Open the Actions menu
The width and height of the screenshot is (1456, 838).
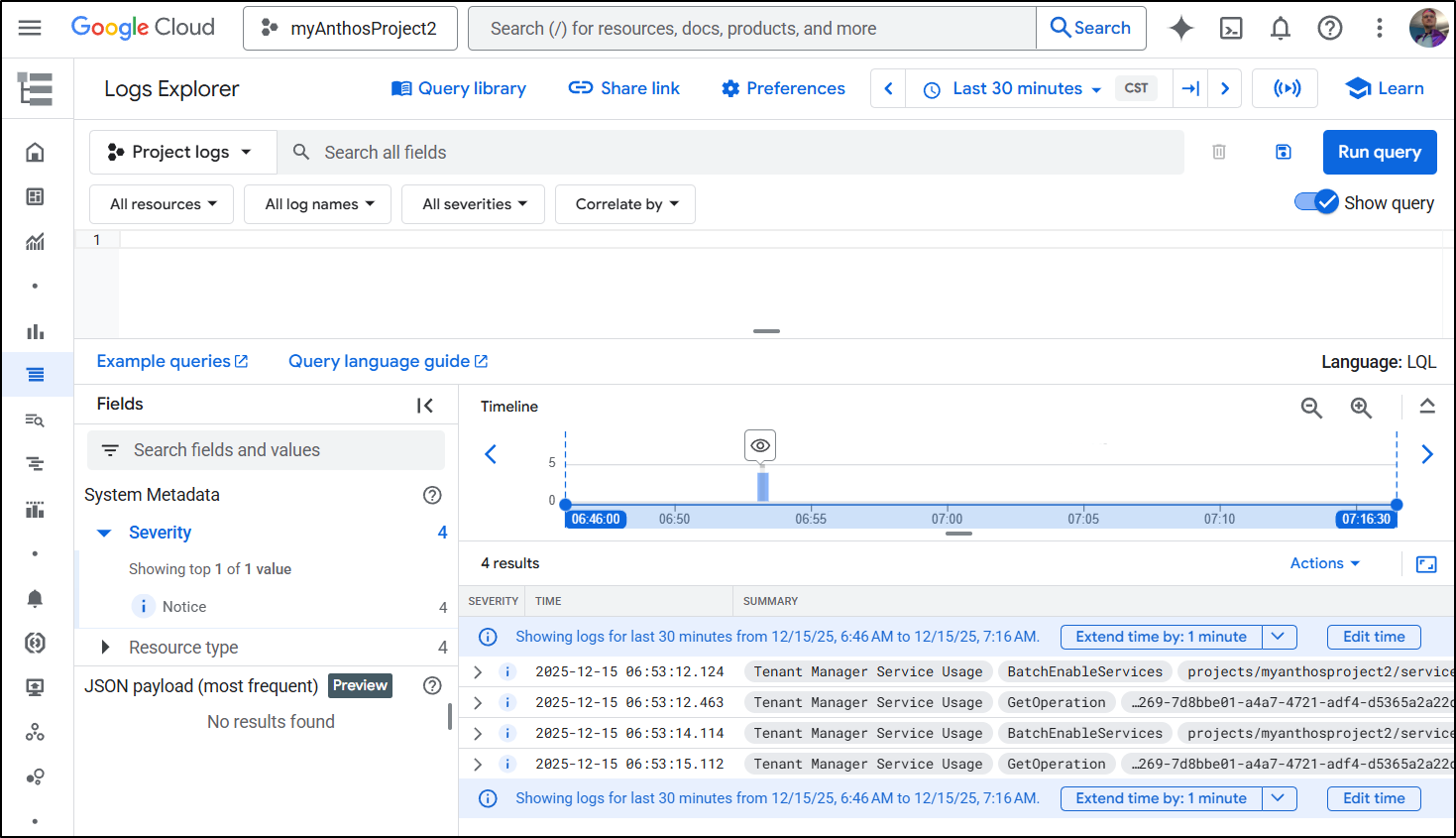click(x=1324, y=563)
